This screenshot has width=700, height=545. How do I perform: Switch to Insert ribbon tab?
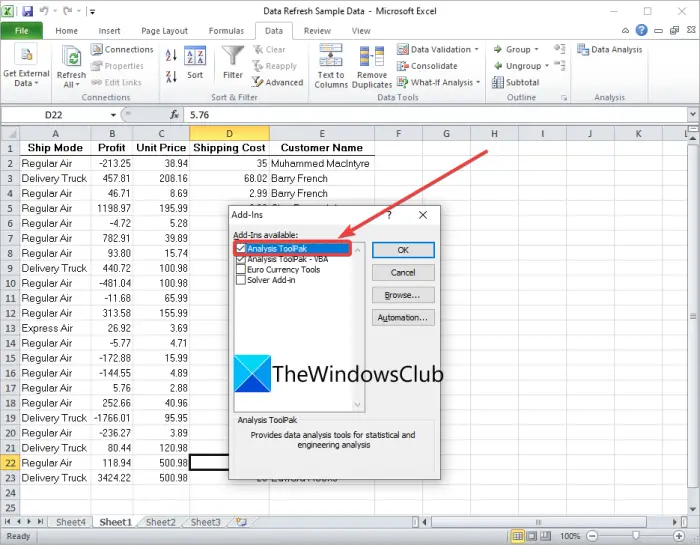pos(109,30)
